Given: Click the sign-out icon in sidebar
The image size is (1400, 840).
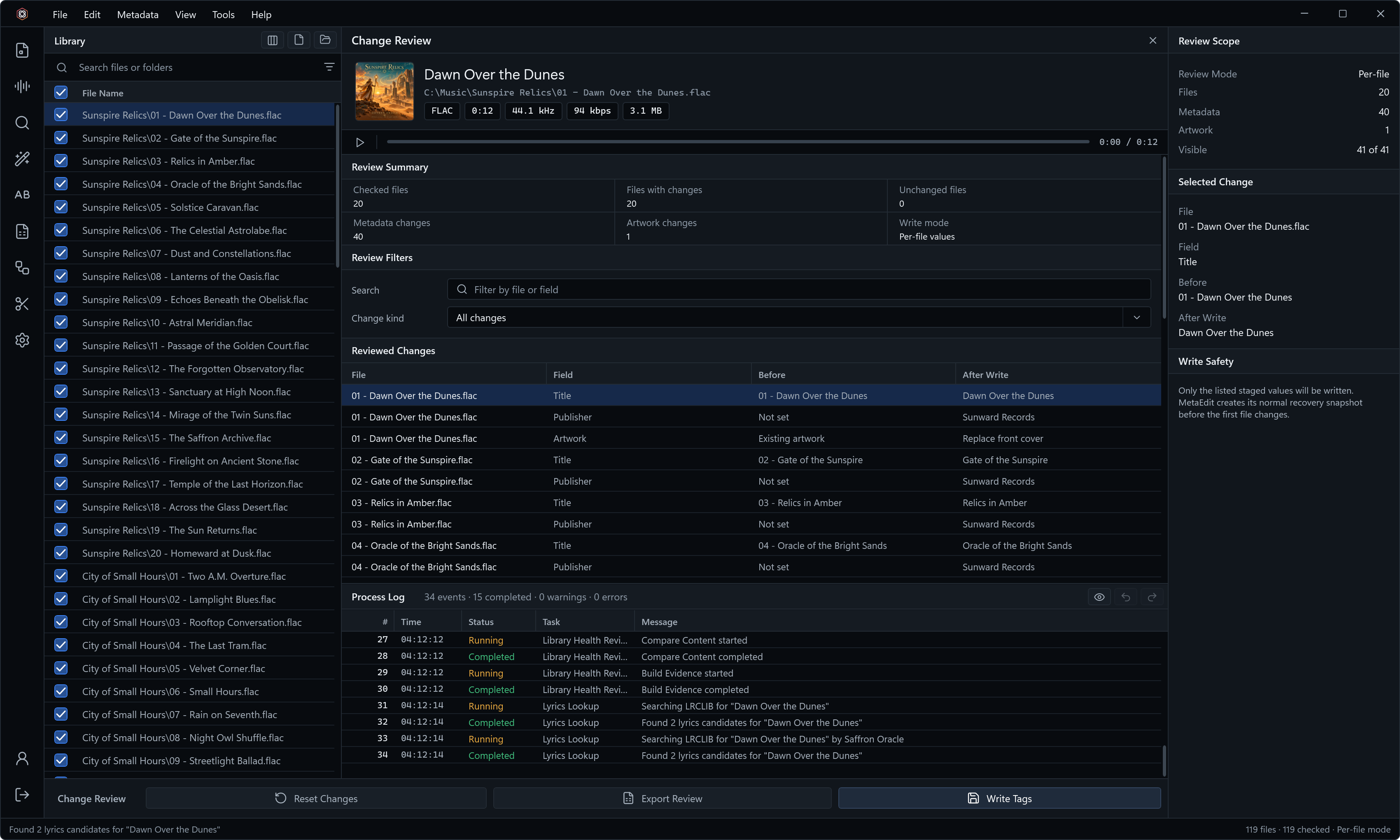Looking at the screenshot, I should (x=22, y=795).
